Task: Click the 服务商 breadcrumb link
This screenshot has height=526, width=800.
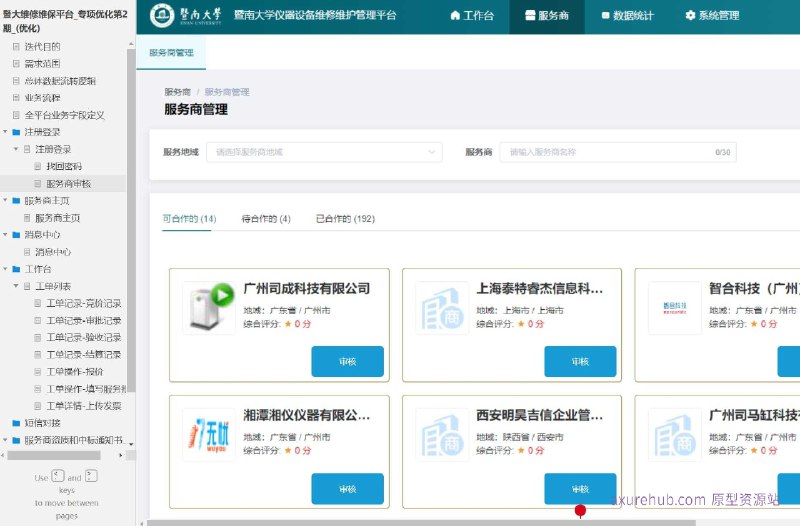Action: pyautogui.click(x=177, y=92)
